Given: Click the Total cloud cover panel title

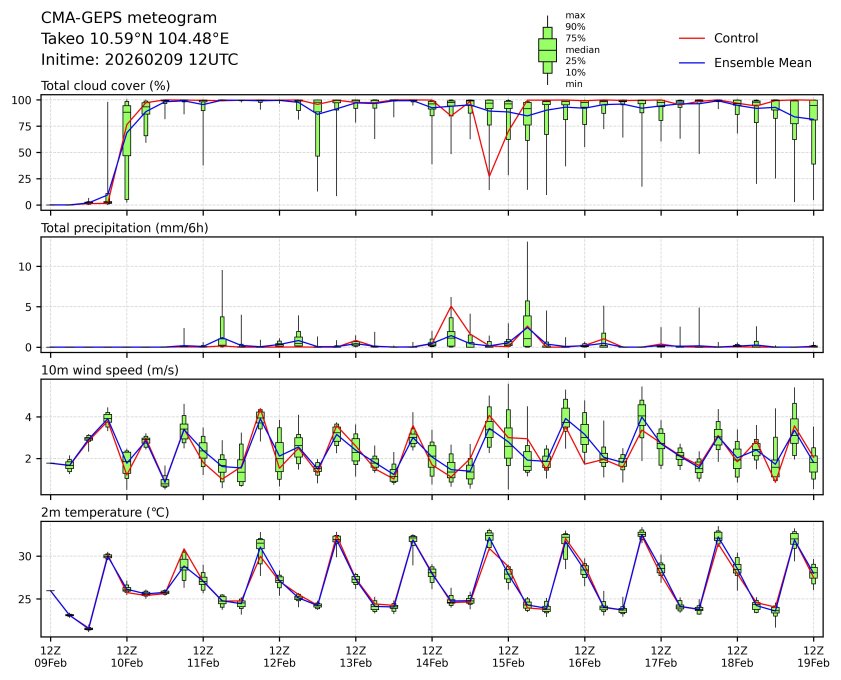Looking at the screenshot, I should [x=105, y=86].
